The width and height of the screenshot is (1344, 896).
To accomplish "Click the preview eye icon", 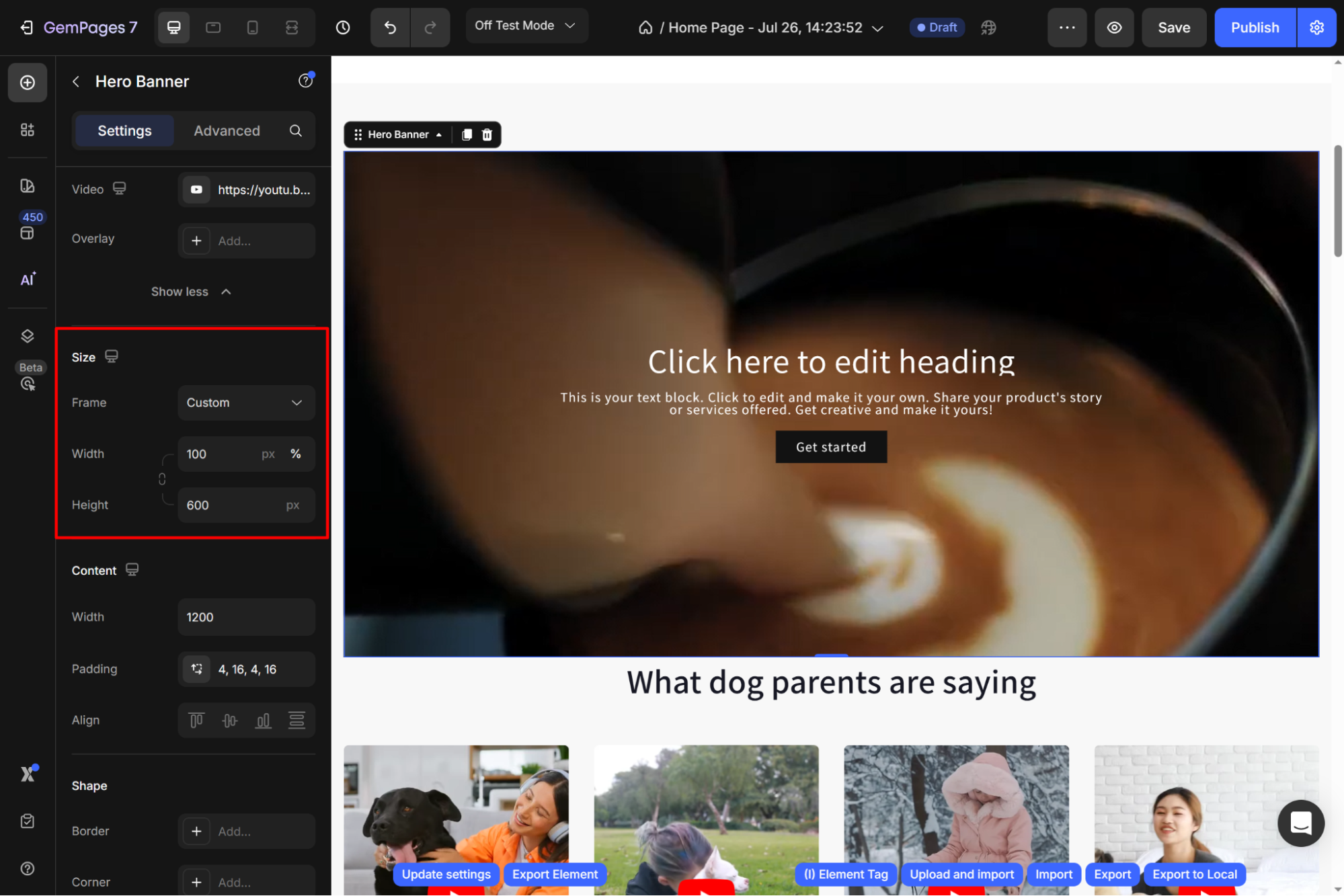I will point(1114,28).
